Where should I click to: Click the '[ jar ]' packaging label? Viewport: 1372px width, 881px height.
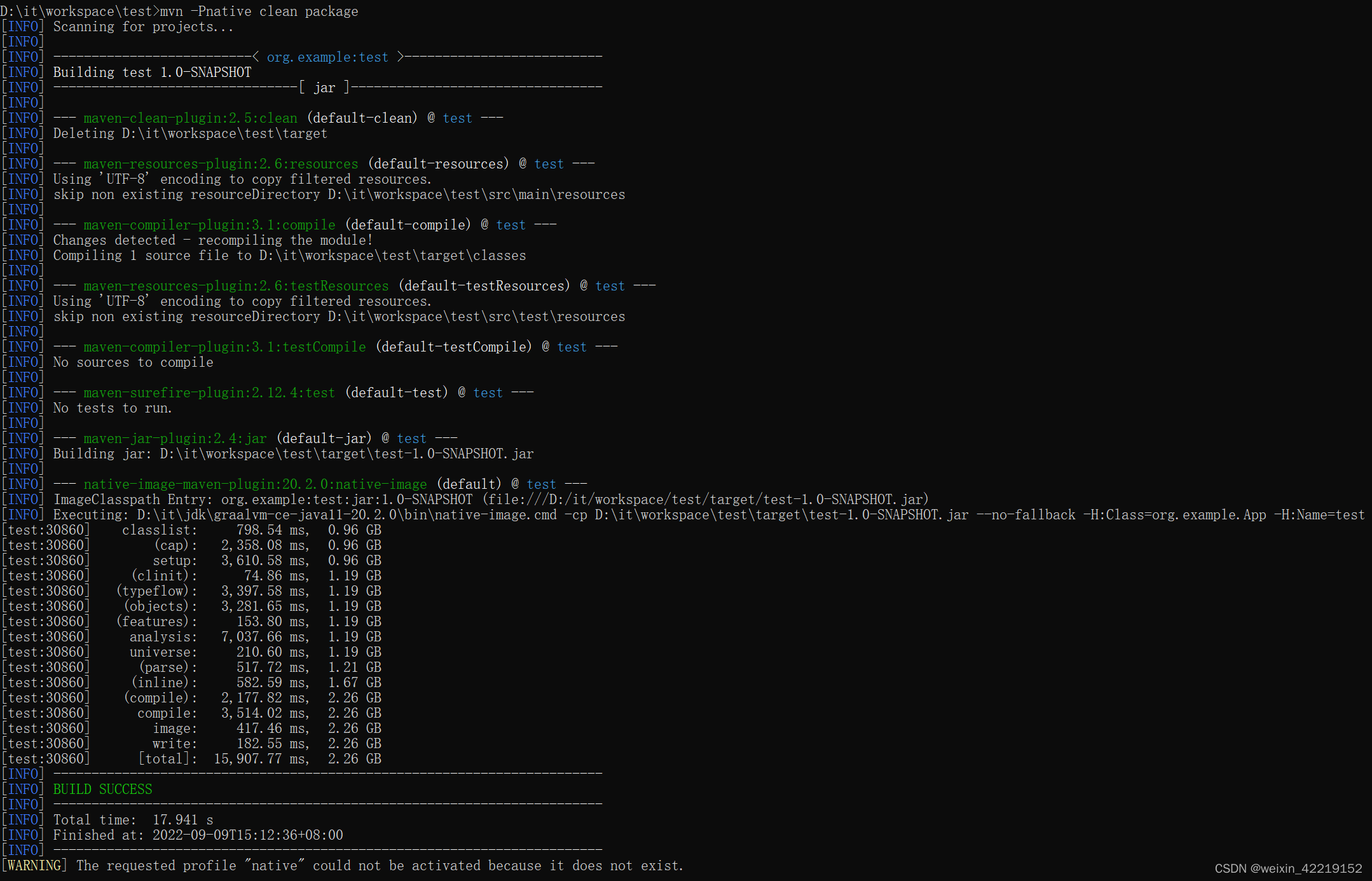(324, 88)
